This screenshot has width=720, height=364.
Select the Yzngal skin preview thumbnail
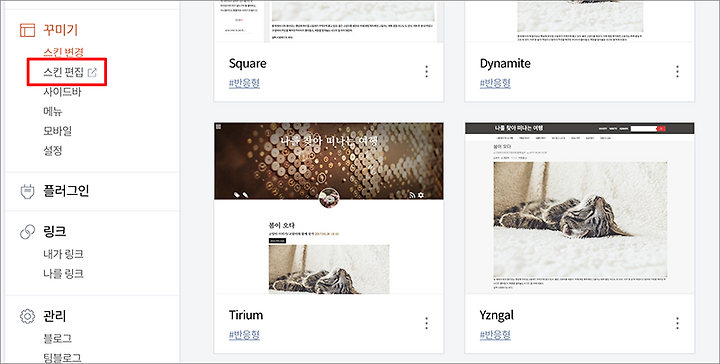[x=579, y=208]
